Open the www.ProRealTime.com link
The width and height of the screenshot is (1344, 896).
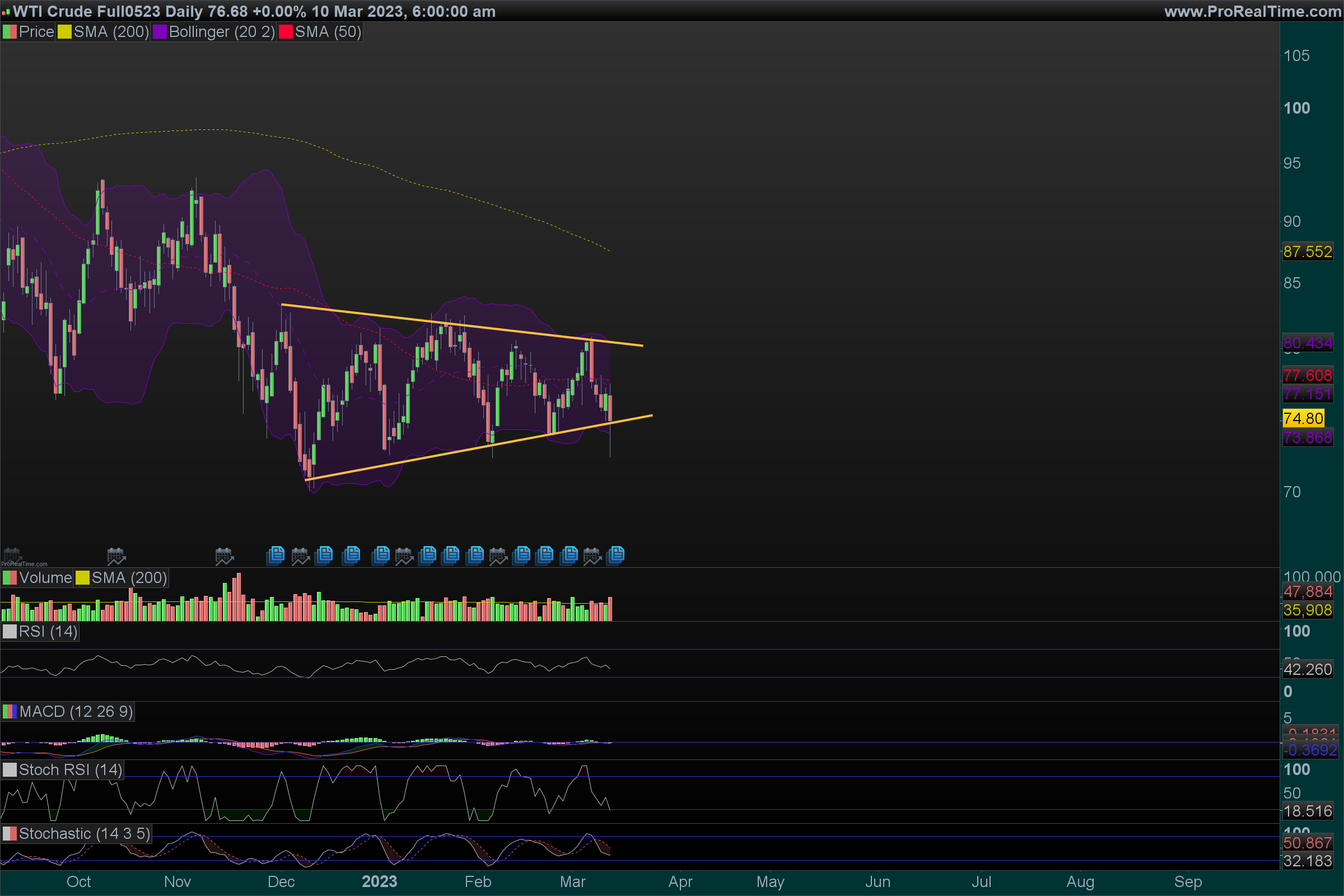[1252, 11]
